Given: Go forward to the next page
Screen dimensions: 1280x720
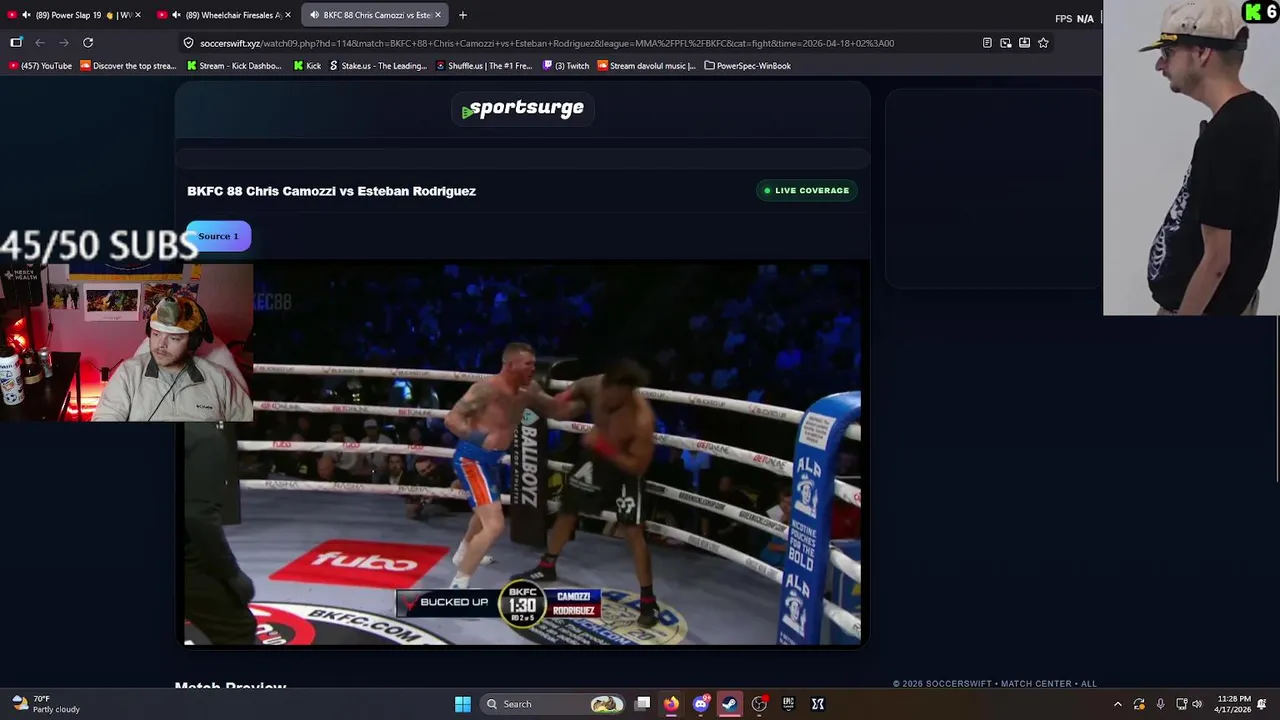Looking at the screenshot, I should click(64, 42).
